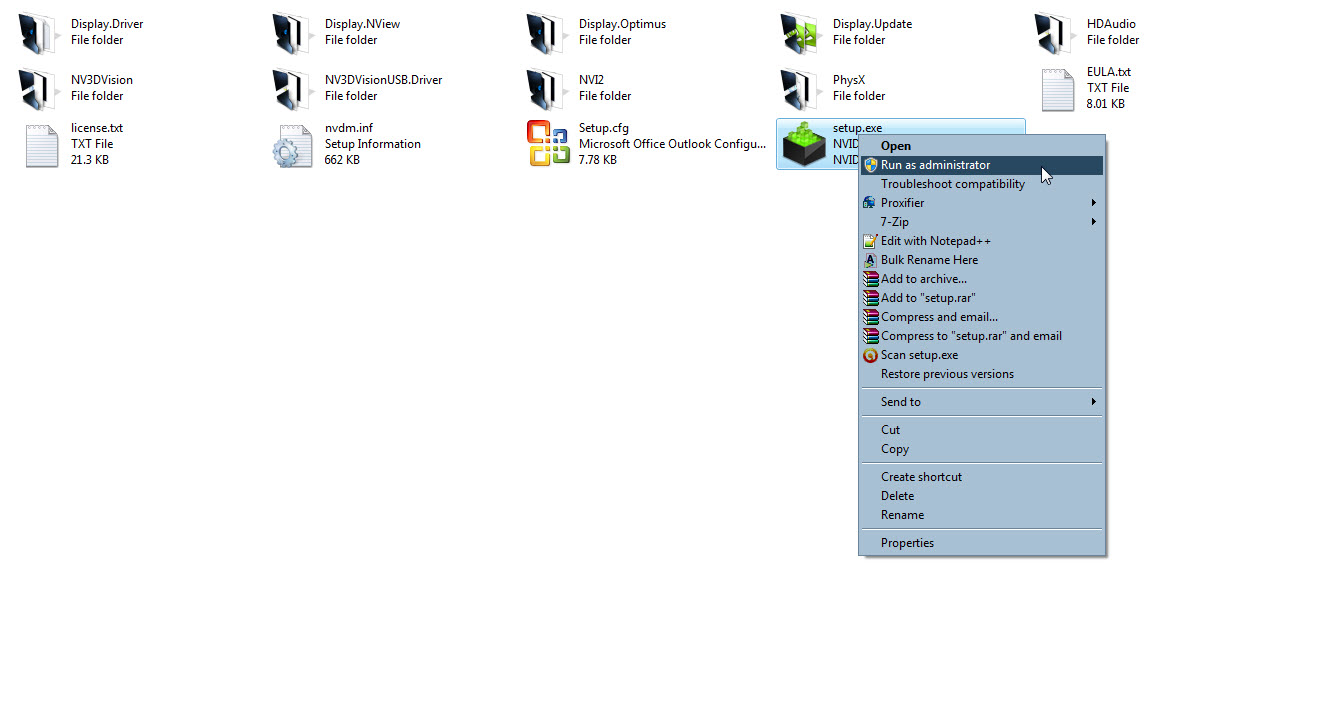Viewport: 1342px width, 728px height.
Task: Click the setup.exe file name
Action: (857, 128)
